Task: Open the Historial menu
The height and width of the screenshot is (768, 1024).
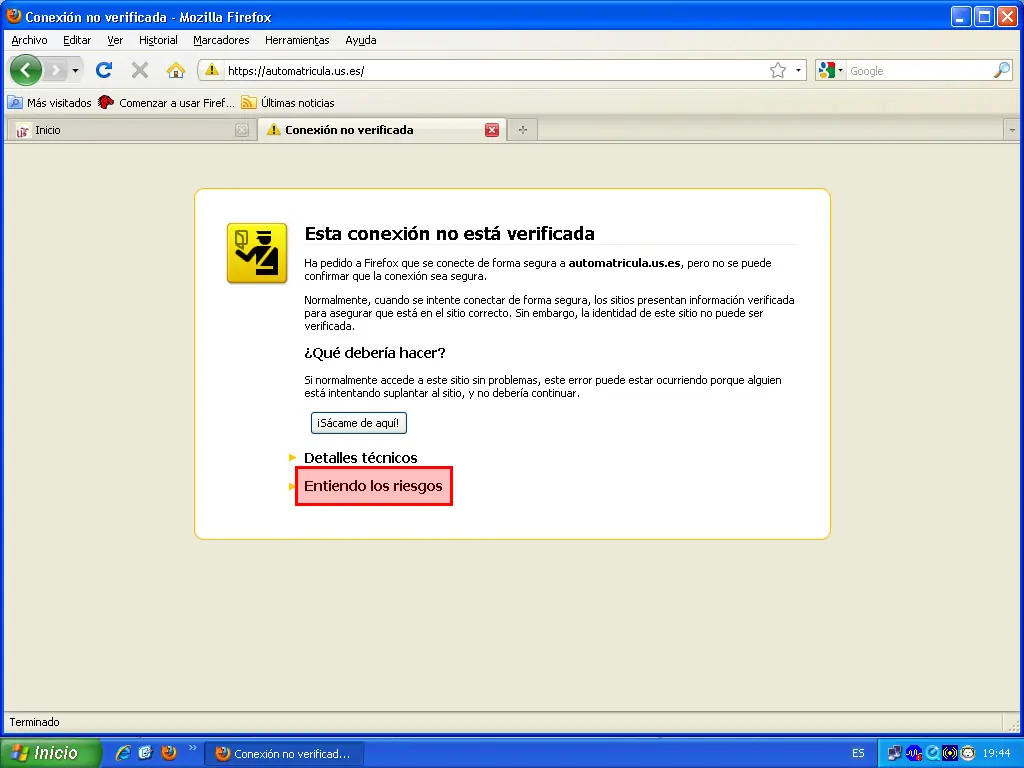Action: click(x=158, y=40)
